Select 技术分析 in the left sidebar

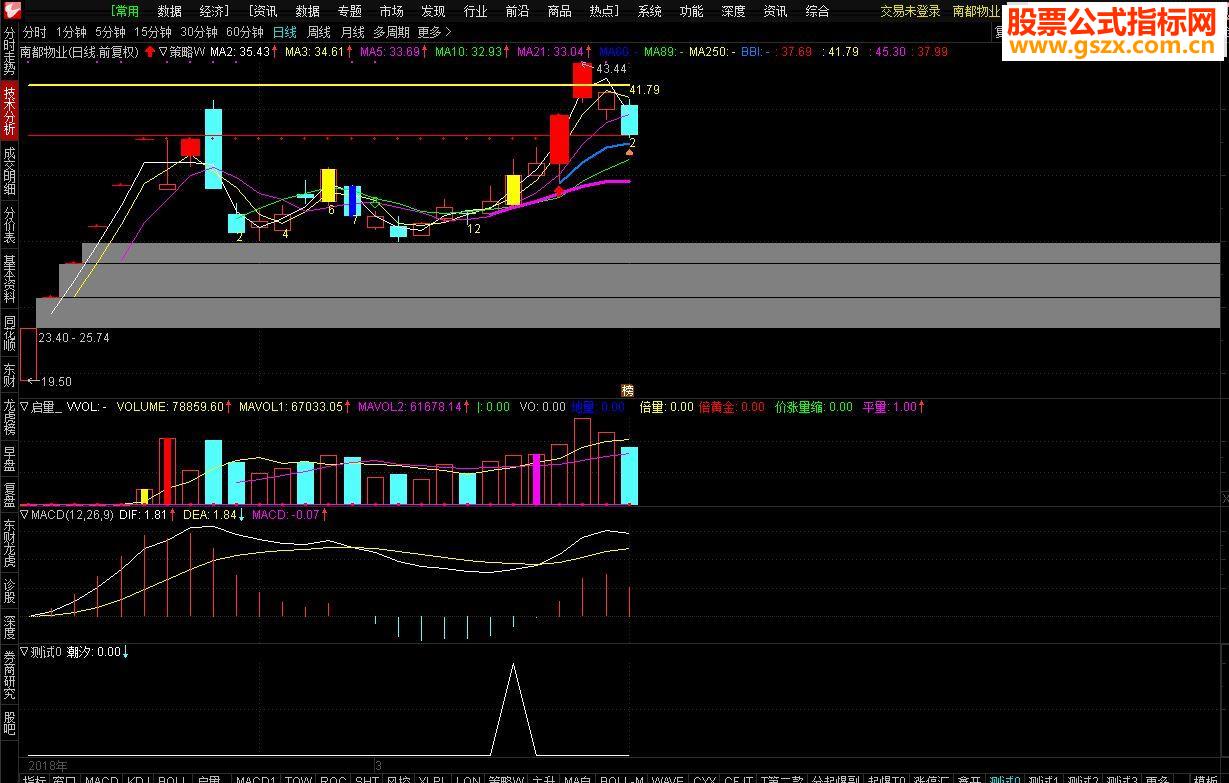(9, 110)
